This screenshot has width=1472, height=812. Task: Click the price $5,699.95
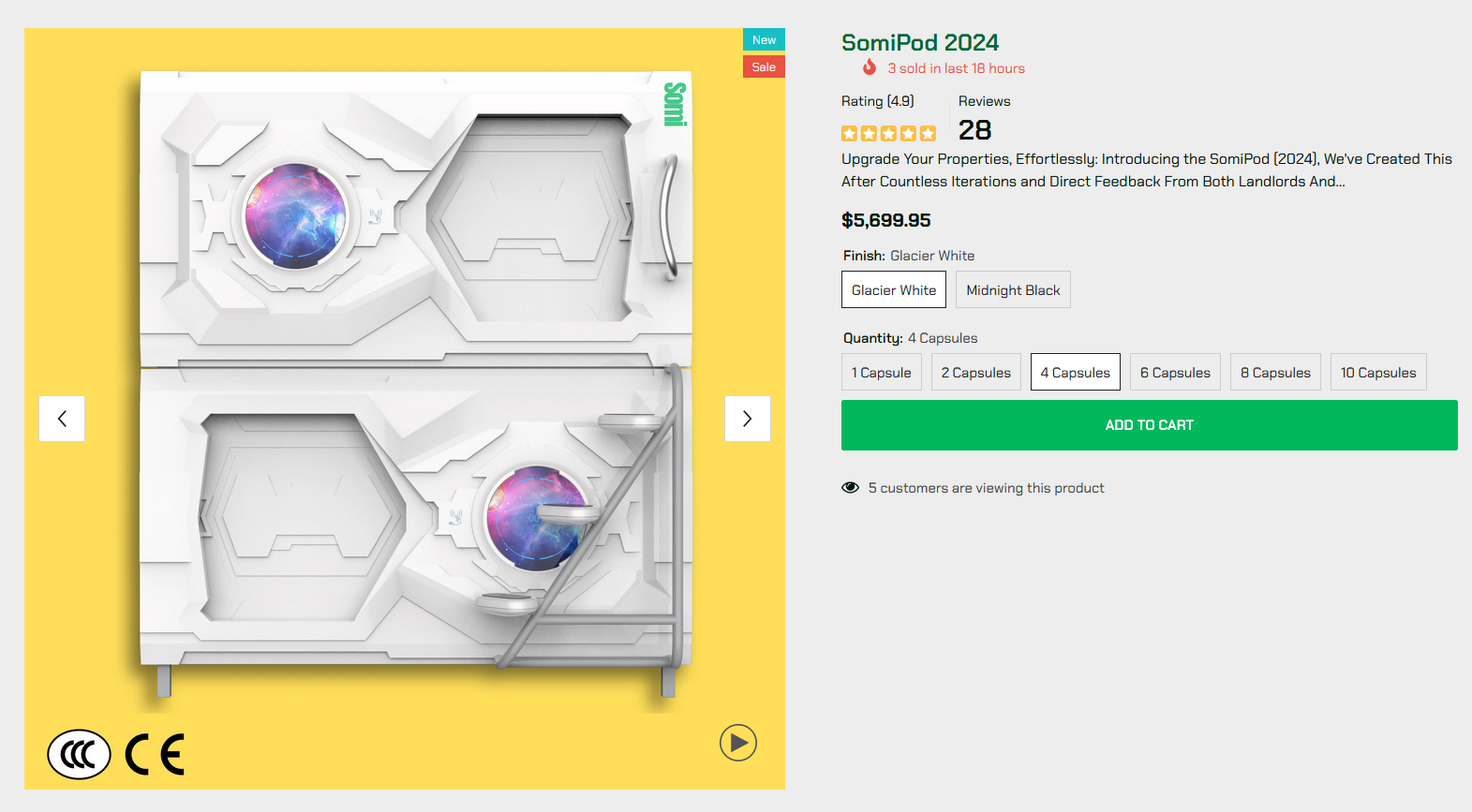tap(886, 220)
